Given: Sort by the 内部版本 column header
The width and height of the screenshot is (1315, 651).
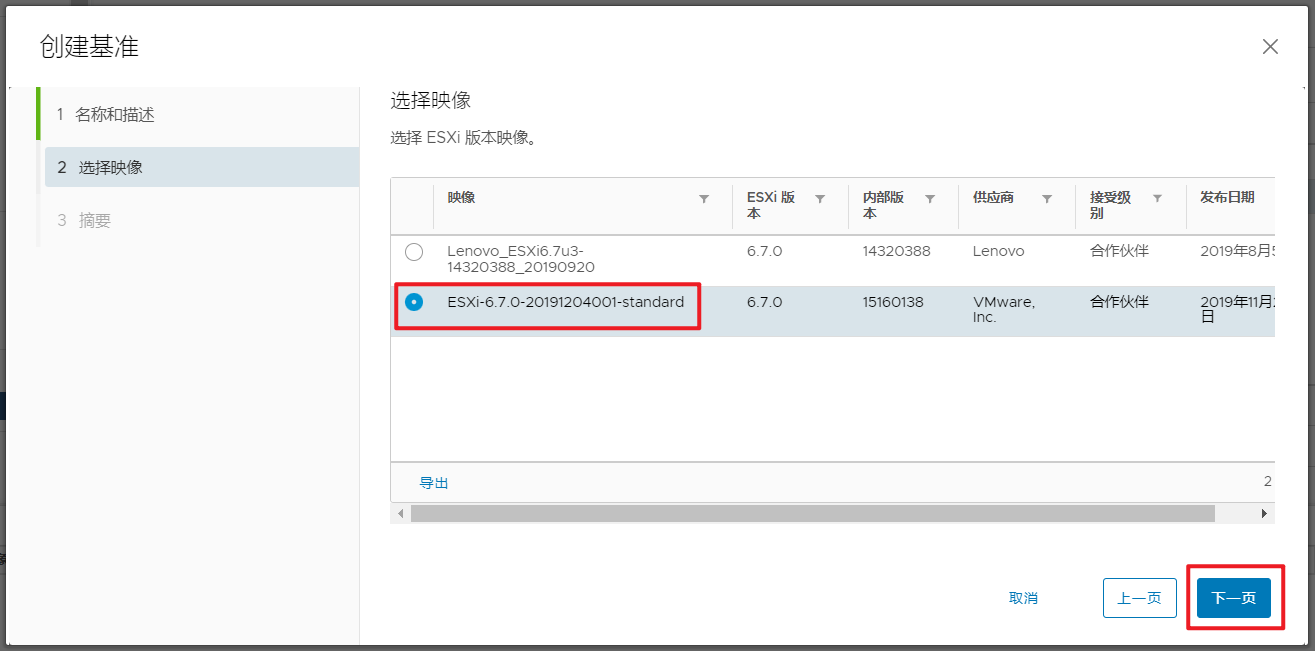Looking at the screenshot, I should pyautogui.click(x=884, y=205).
